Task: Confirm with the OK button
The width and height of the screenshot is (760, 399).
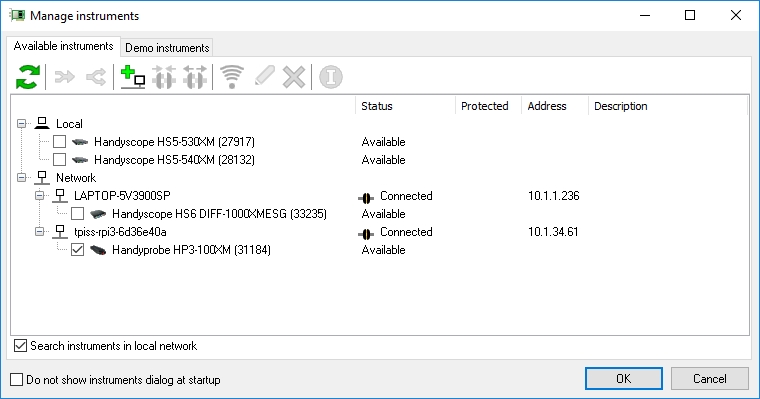Action: pos(624,379)
